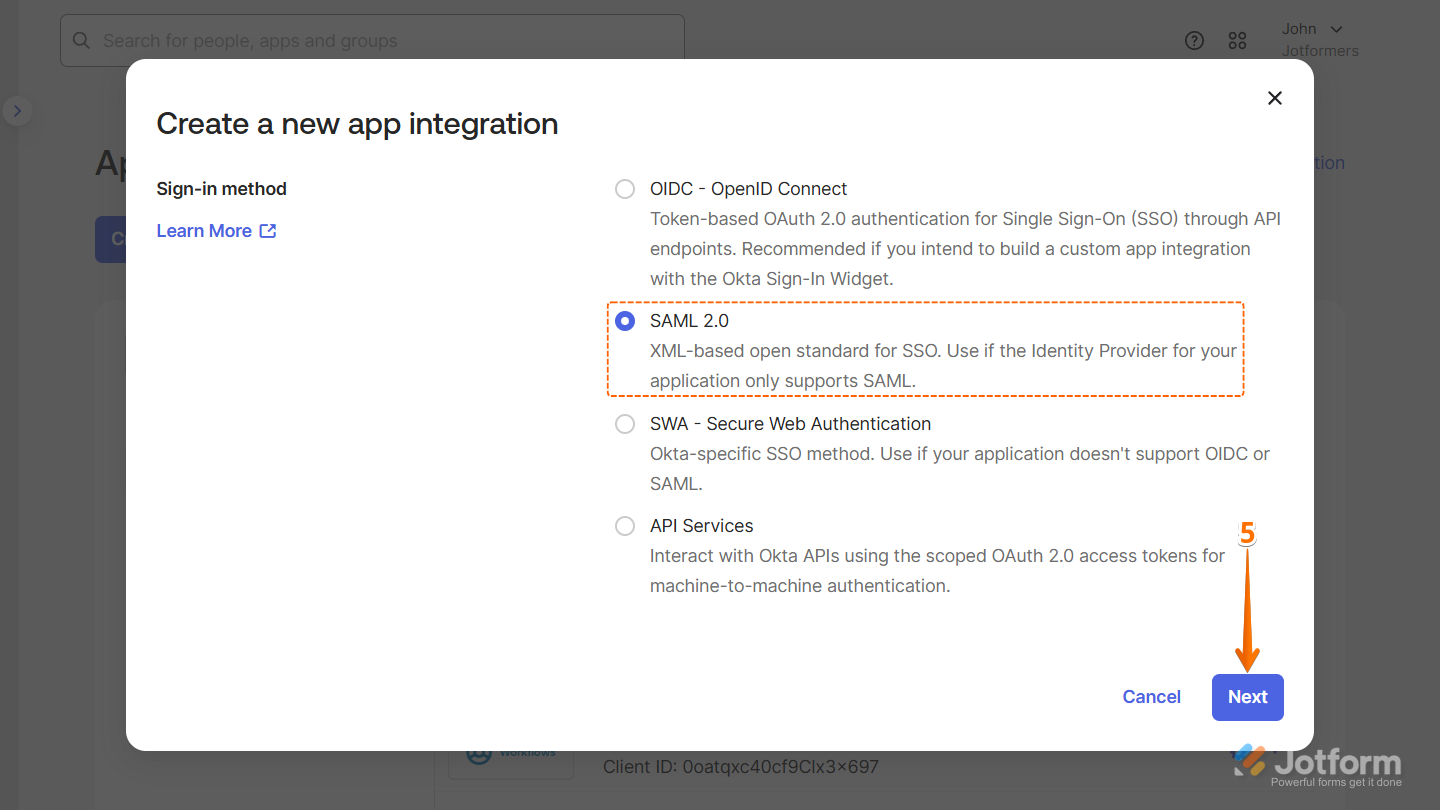
Task: Click the external link icon beside Learn More
Action: pyautogui.click(x=268, y=231)
